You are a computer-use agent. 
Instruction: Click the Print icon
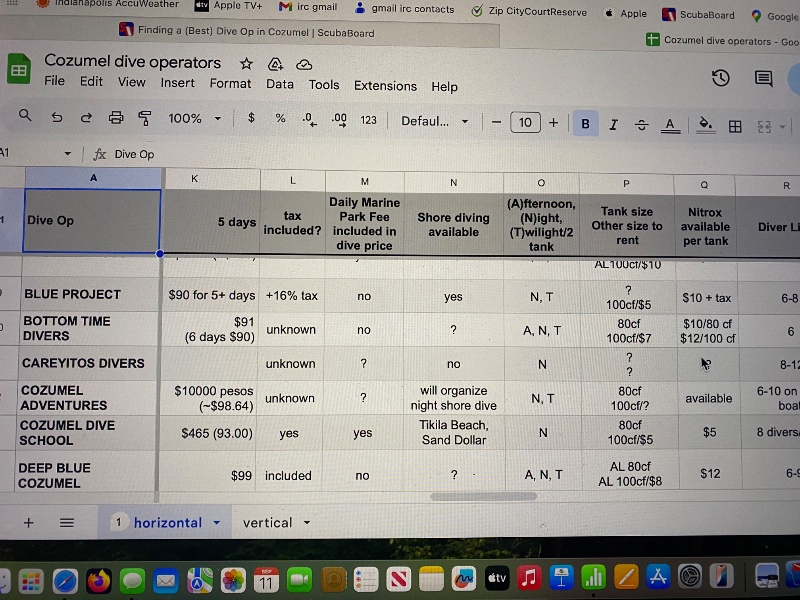(116, 118)
